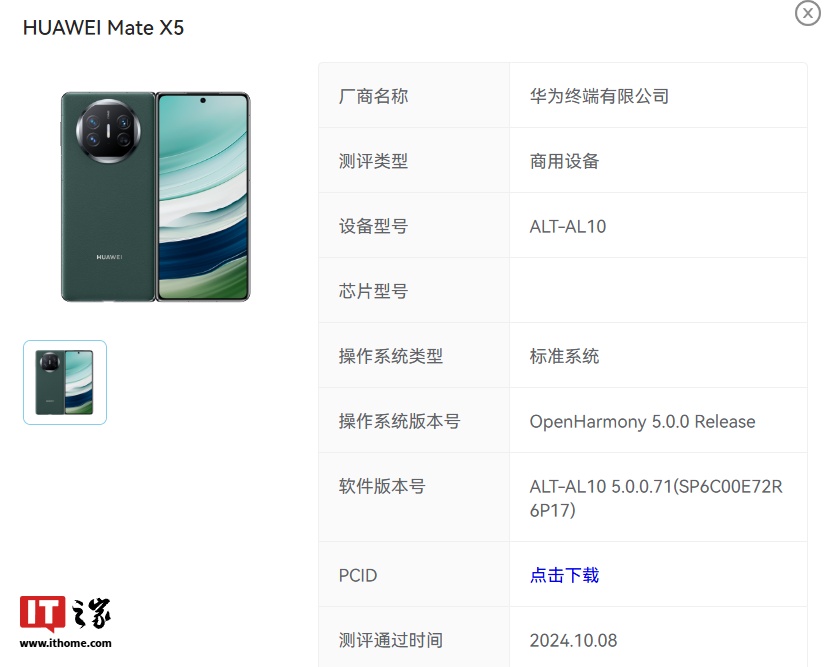The height and width of the screenshot is (667, 832).
Task: Open the www.ithome.com link text
Action: point(65,643)
